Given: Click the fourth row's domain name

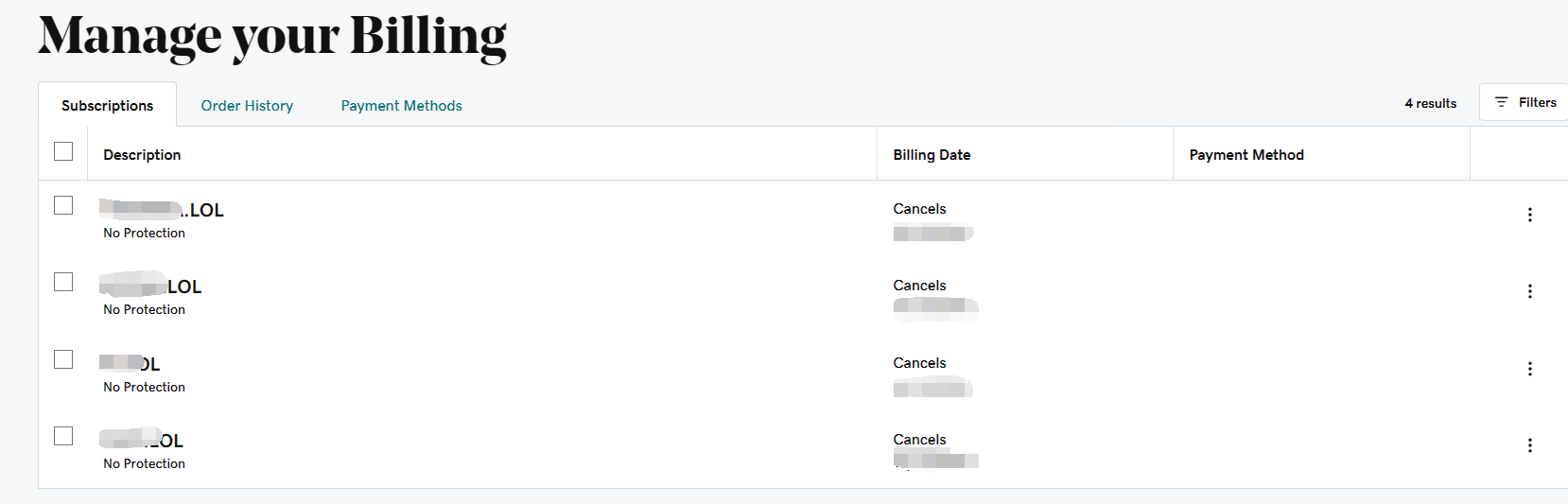Looking at the screenshot, I should click(x=142, y=441).
